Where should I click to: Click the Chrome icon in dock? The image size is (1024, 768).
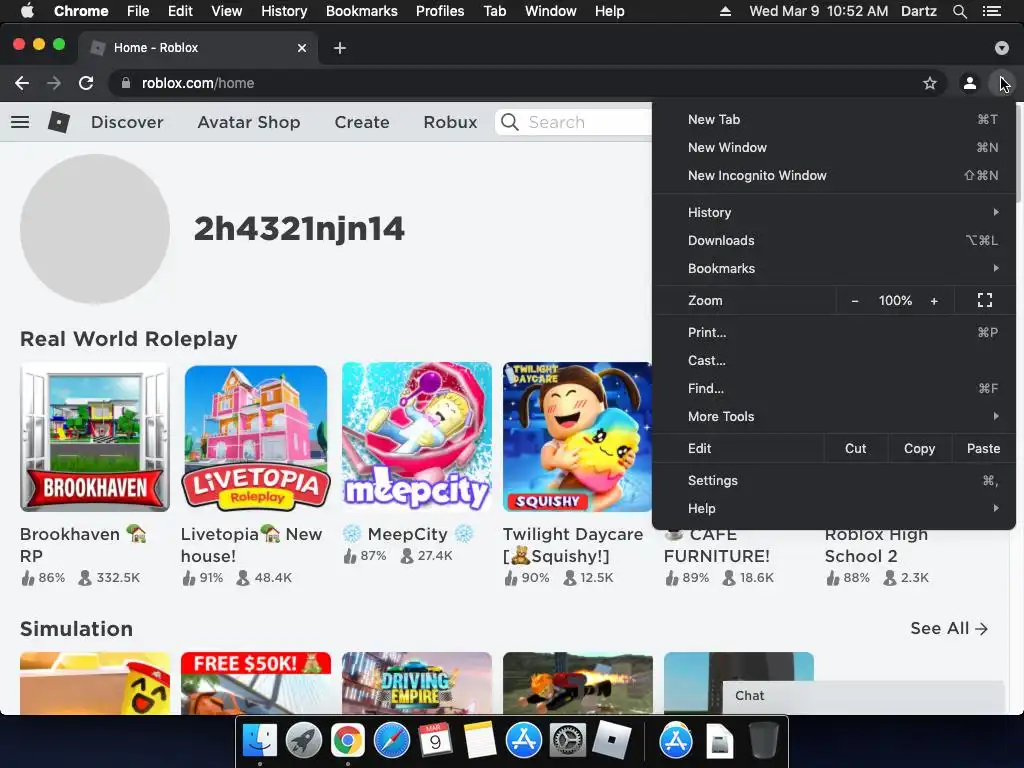(x=347, y=741)
